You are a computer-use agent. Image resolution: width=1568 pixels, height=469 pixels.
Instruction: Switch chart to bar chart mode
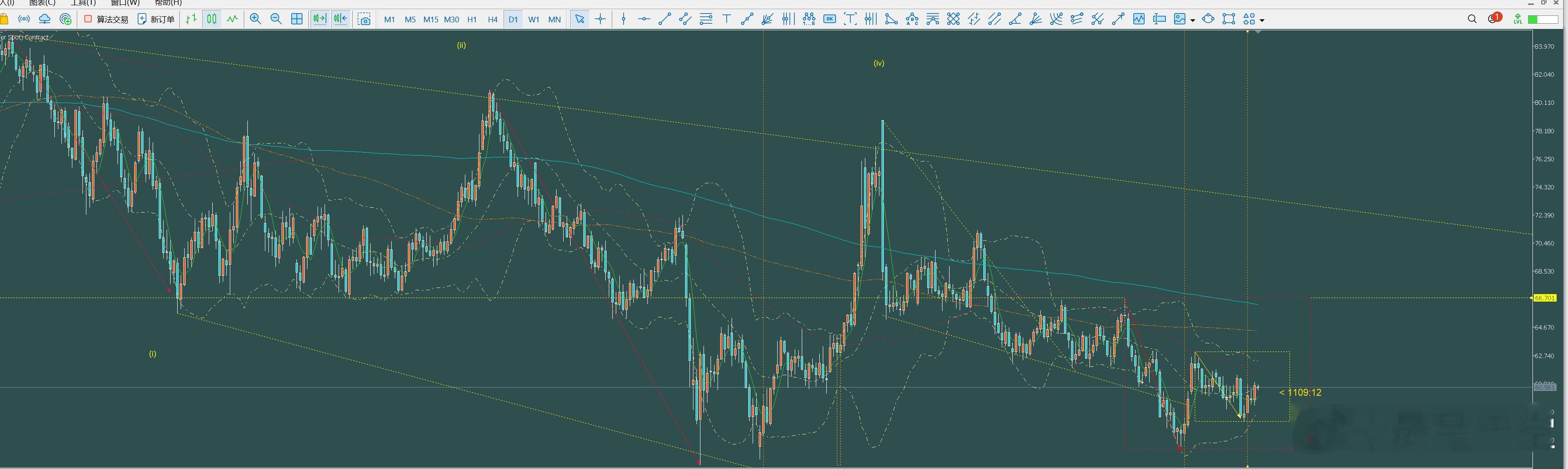pos(191,19)
